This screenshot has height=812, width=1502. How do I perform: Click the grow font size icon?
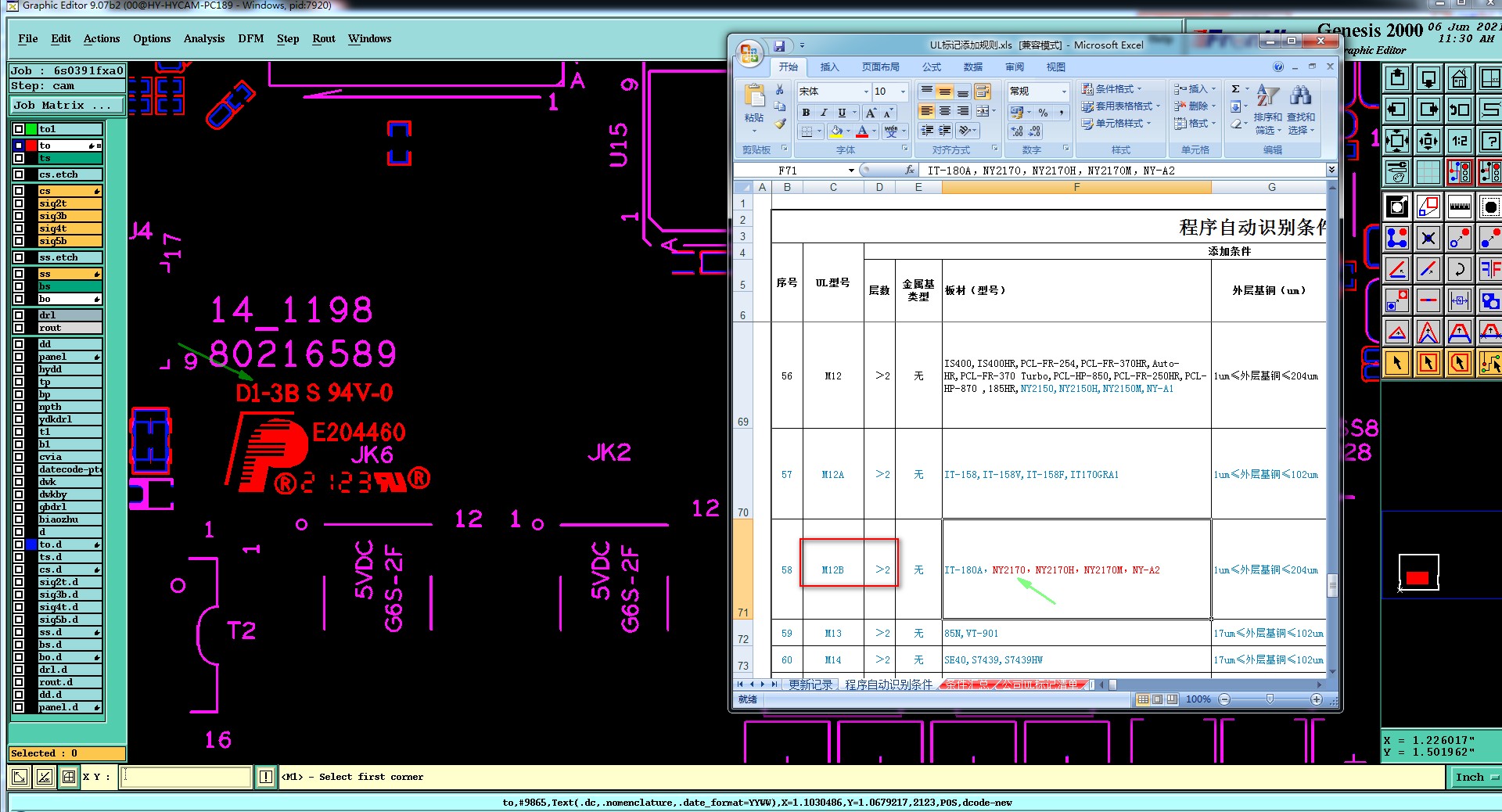871,113
